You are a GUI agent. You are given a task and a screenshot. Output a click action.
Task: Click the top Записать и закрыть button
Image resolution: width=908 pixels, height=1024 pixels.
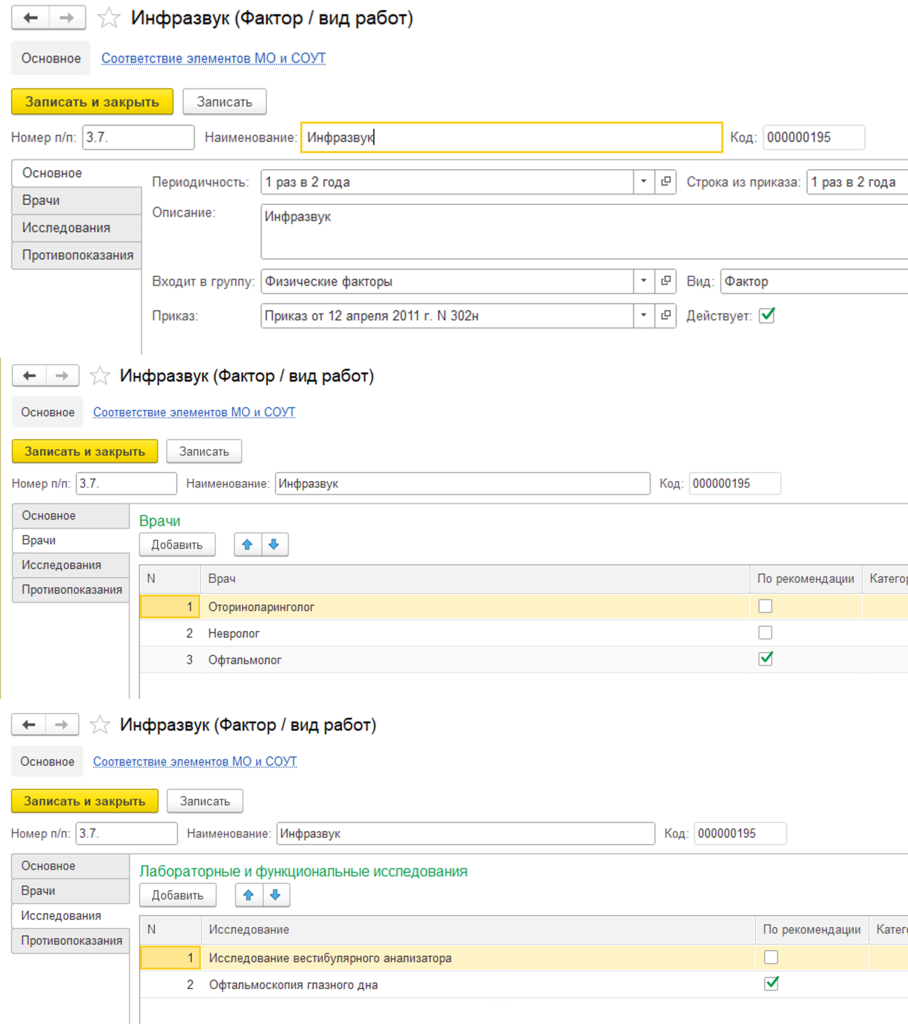pos(92,102)
